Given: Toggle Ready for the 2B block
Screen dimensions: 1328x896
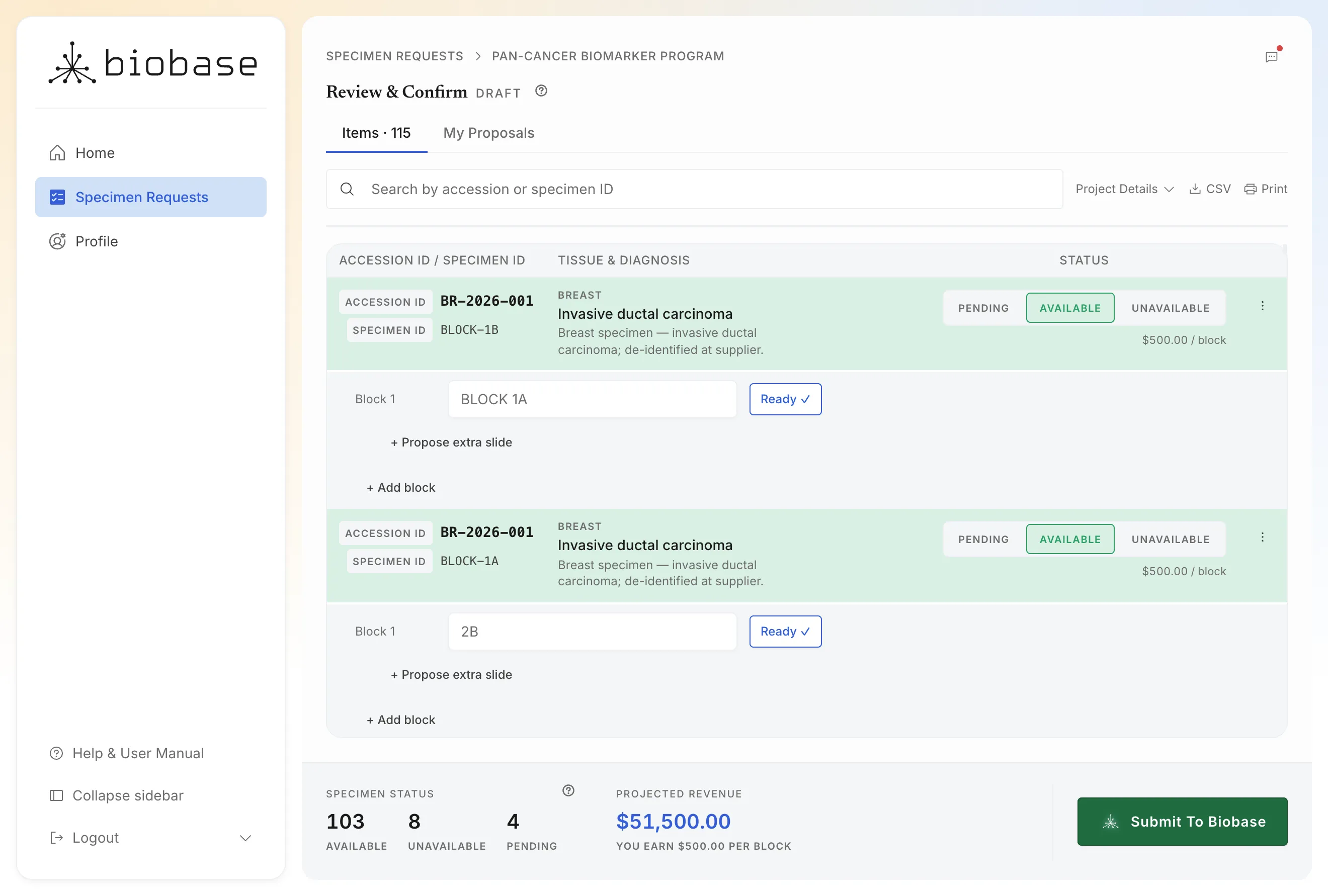Looking at the screenshot, I should (785, 632).
